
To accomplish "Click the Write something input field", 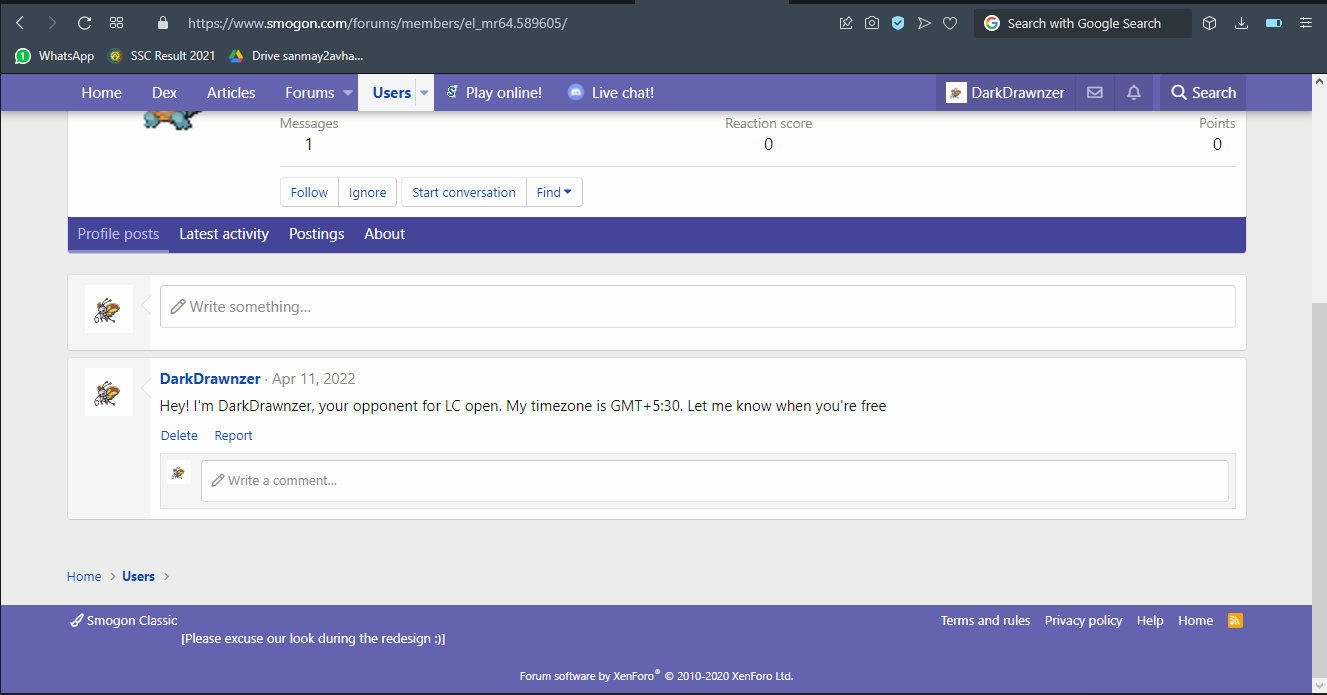I will (x=697, y=307).
